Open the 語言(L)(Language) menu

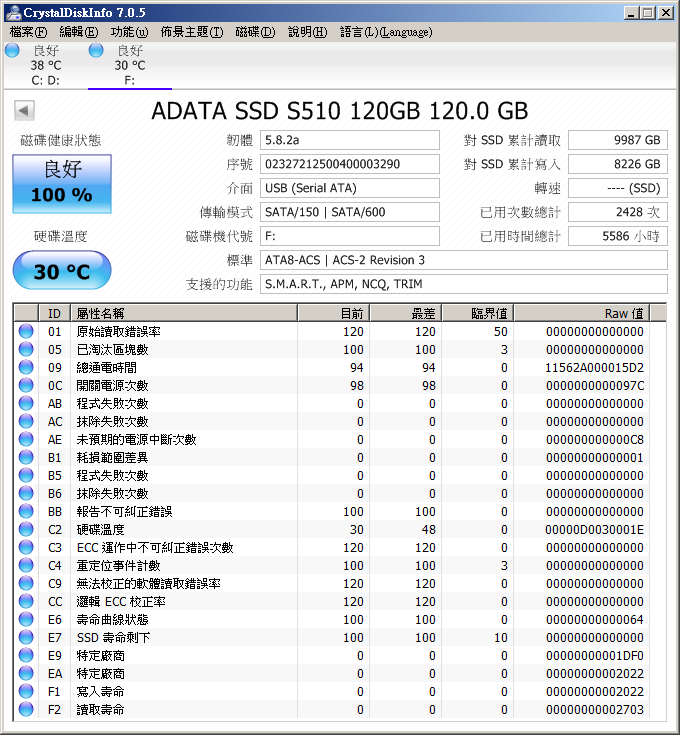386,32
